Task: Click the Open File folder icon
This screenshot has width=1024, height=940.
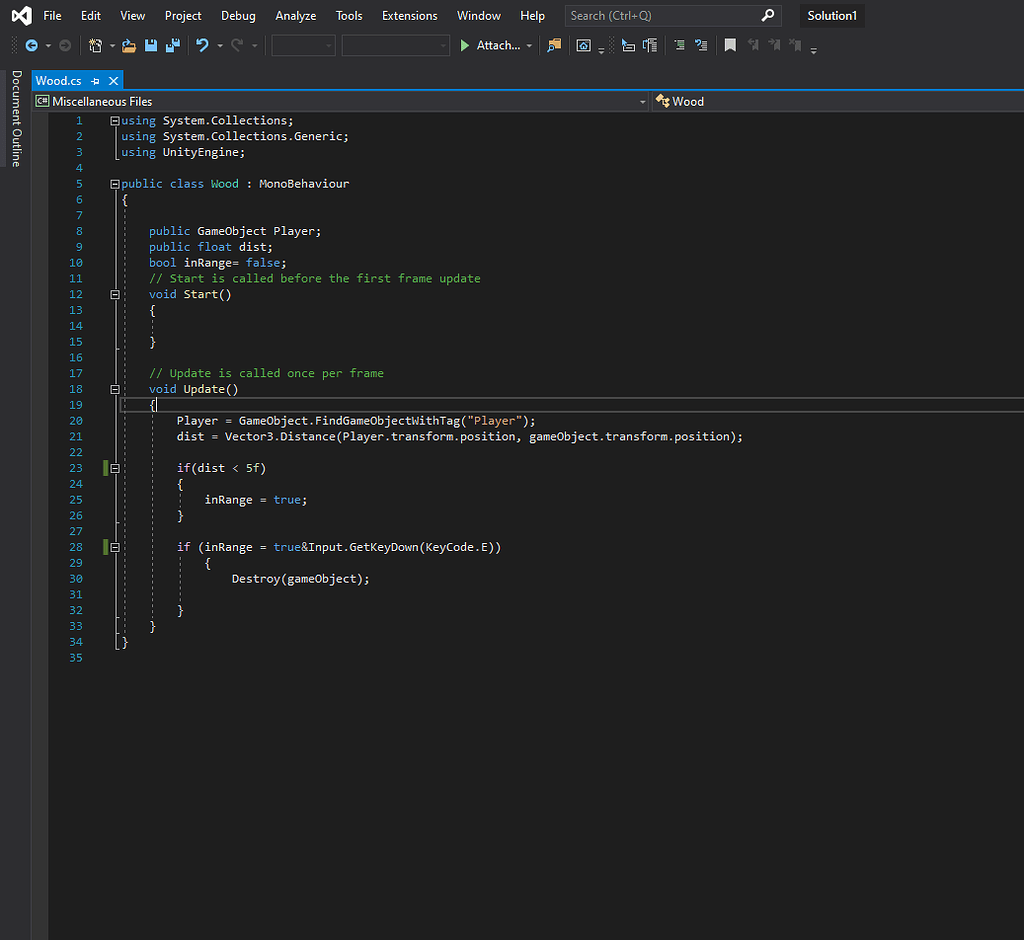Action: point(129,46)
